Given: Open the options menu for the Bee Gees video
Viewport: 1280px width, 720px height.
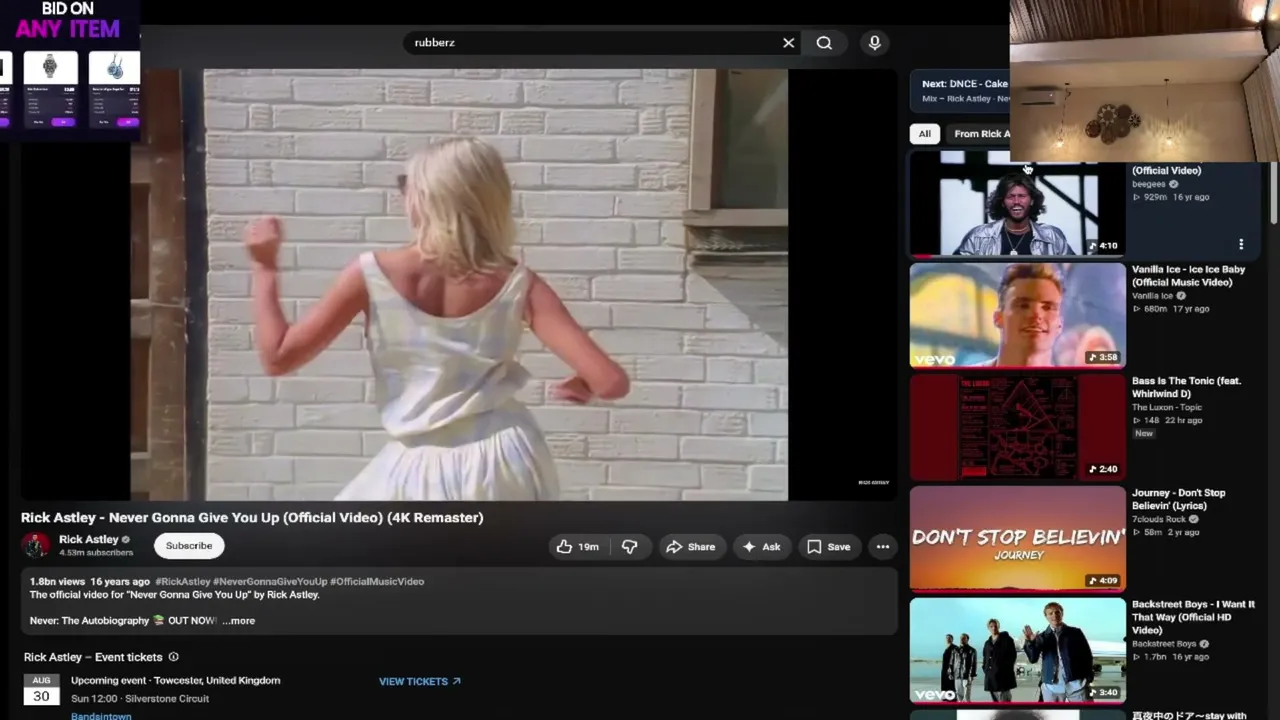Looking at the screenshot, I should [x=1241, y=244].
